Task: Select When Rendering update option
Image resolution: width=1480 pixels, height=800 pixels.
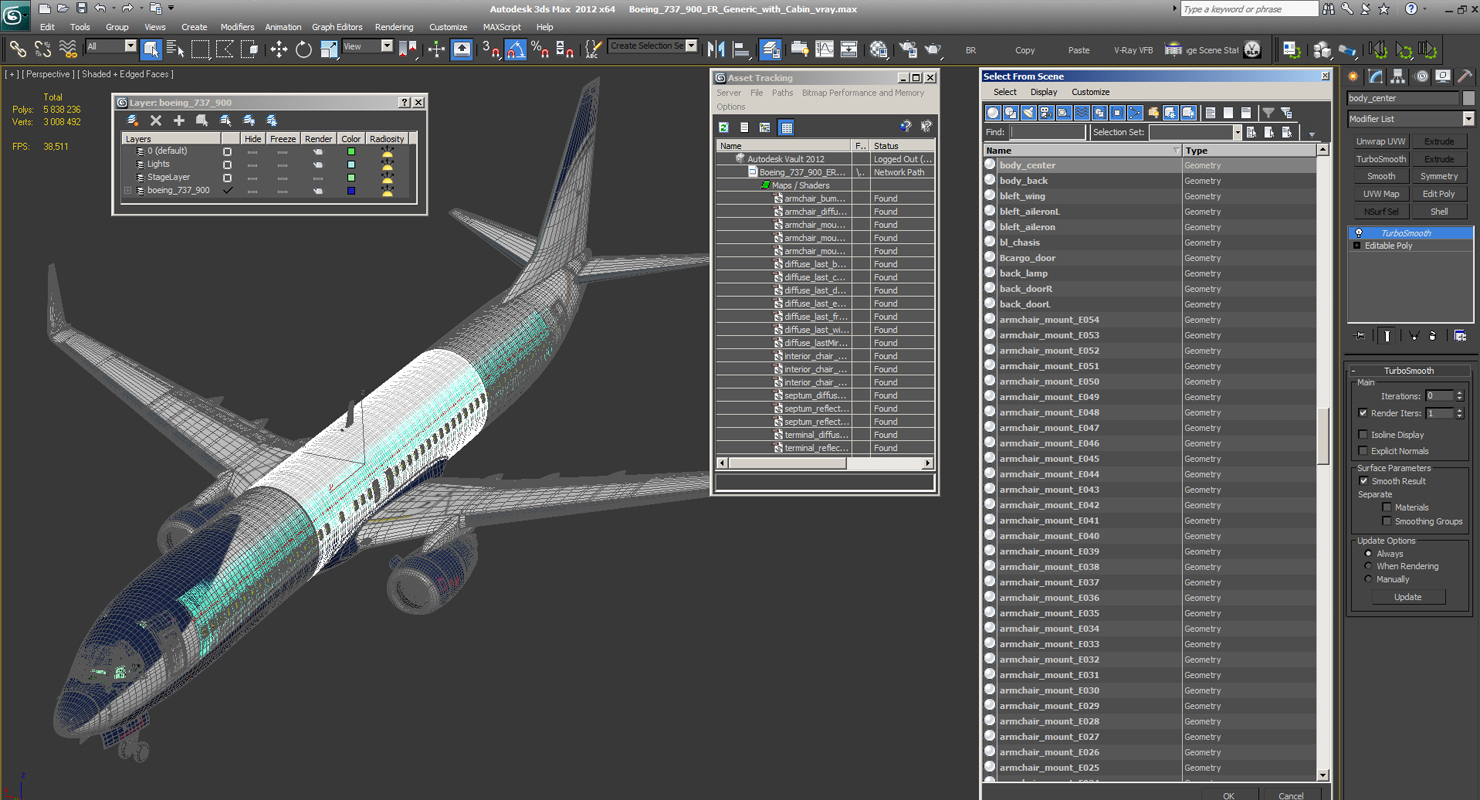Action: point(1368,566)
